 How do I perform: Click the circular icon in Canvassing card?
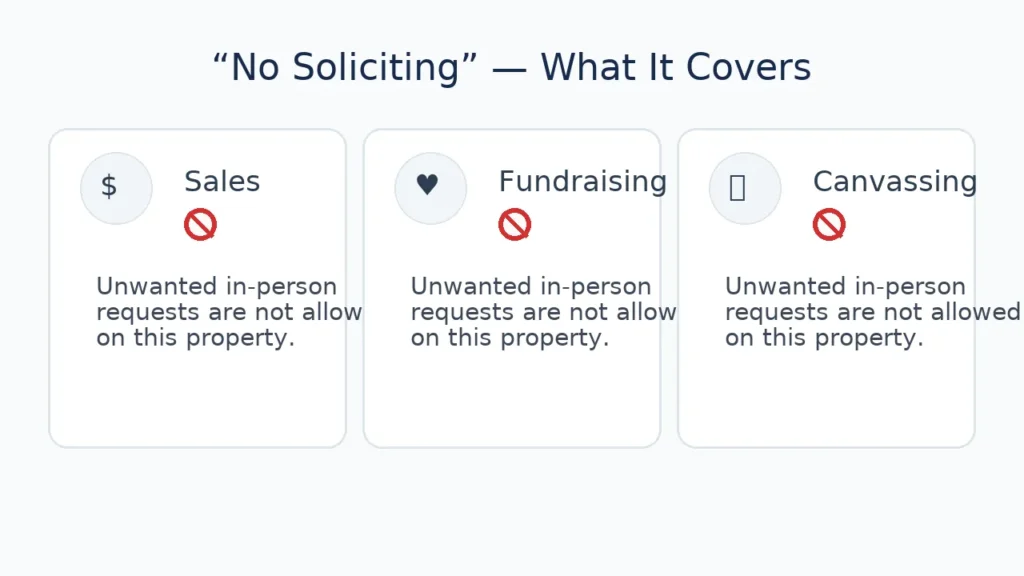pyautogui.click(x=744, y=188)
